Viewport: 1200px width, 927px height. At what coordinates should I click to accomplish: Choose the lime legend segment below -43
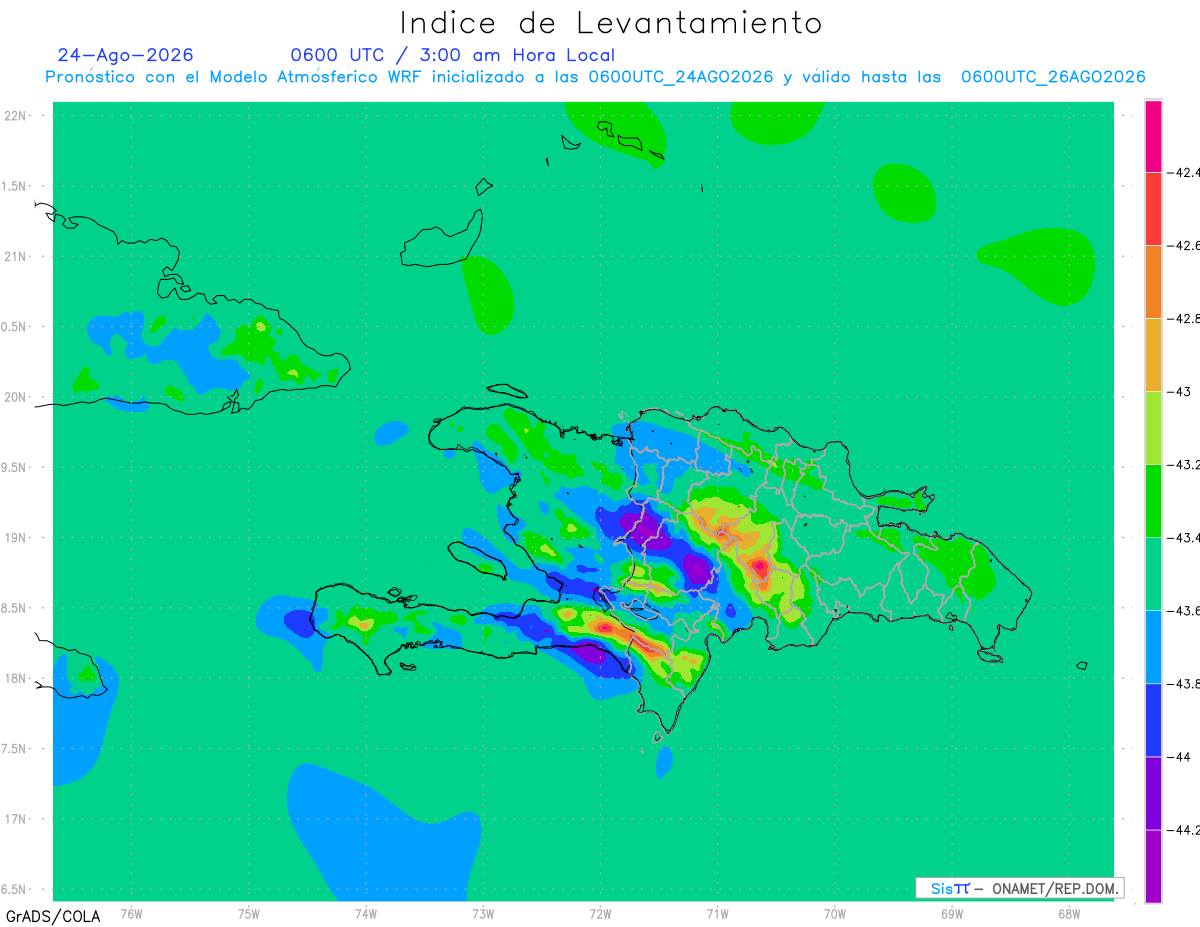[x=1153, y=427]
